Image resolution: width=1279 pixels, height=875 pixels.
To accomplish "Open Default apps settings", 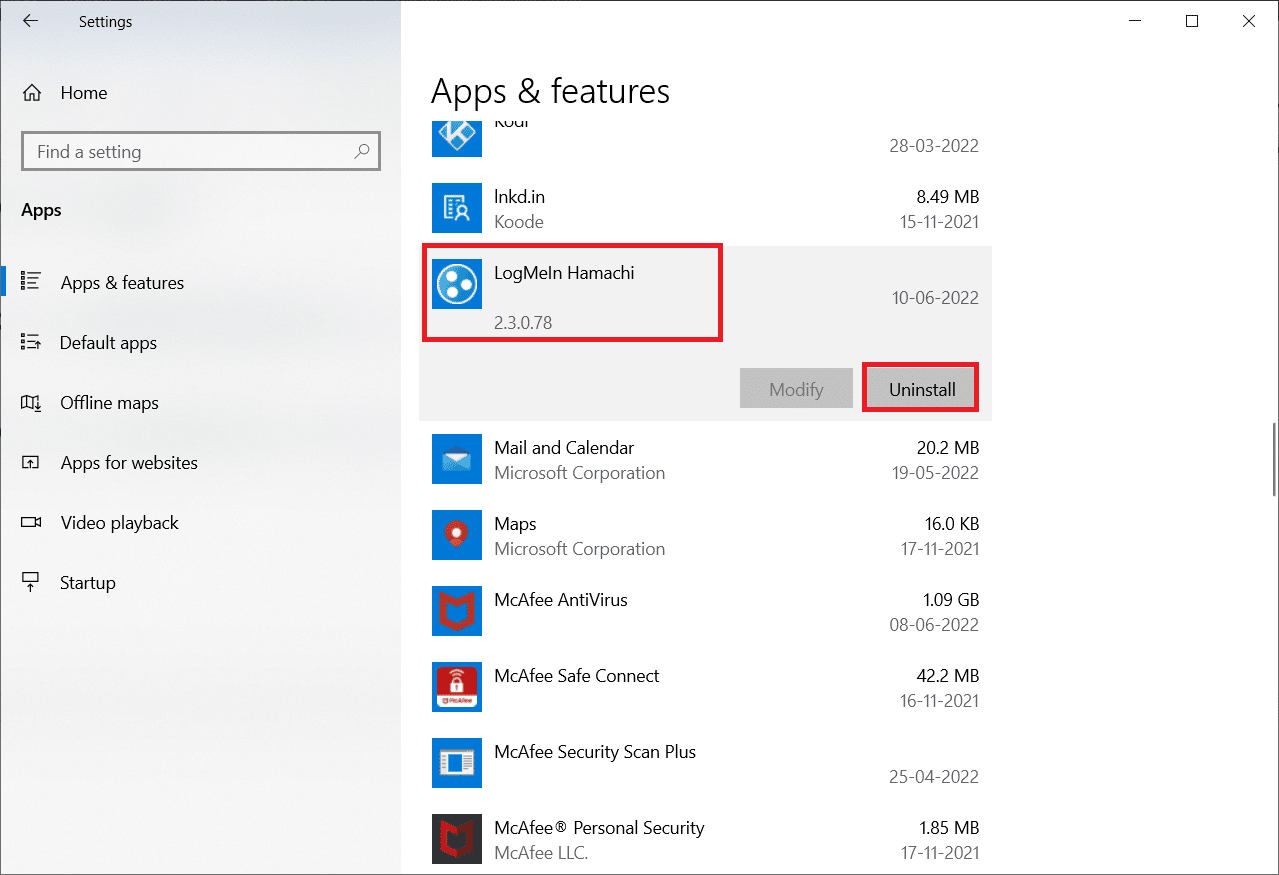I will click(x=108, y=343).
